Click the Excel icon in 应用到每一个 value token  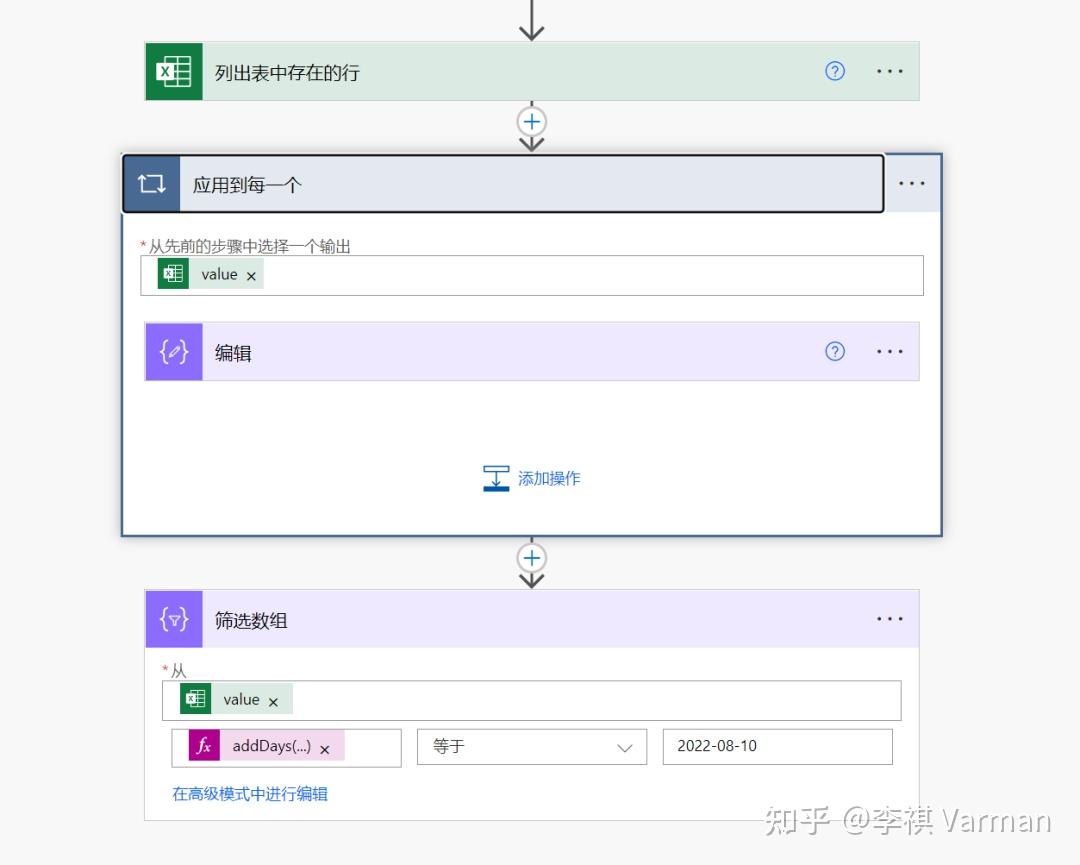pyautogui.click(x=173, y=273)
